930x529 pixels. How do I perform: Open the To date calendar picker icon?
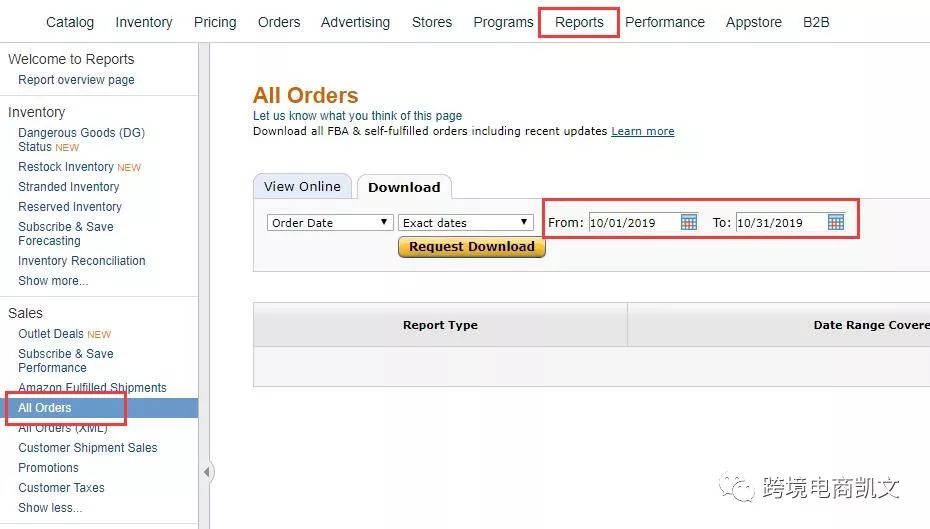tap(836, 222)
